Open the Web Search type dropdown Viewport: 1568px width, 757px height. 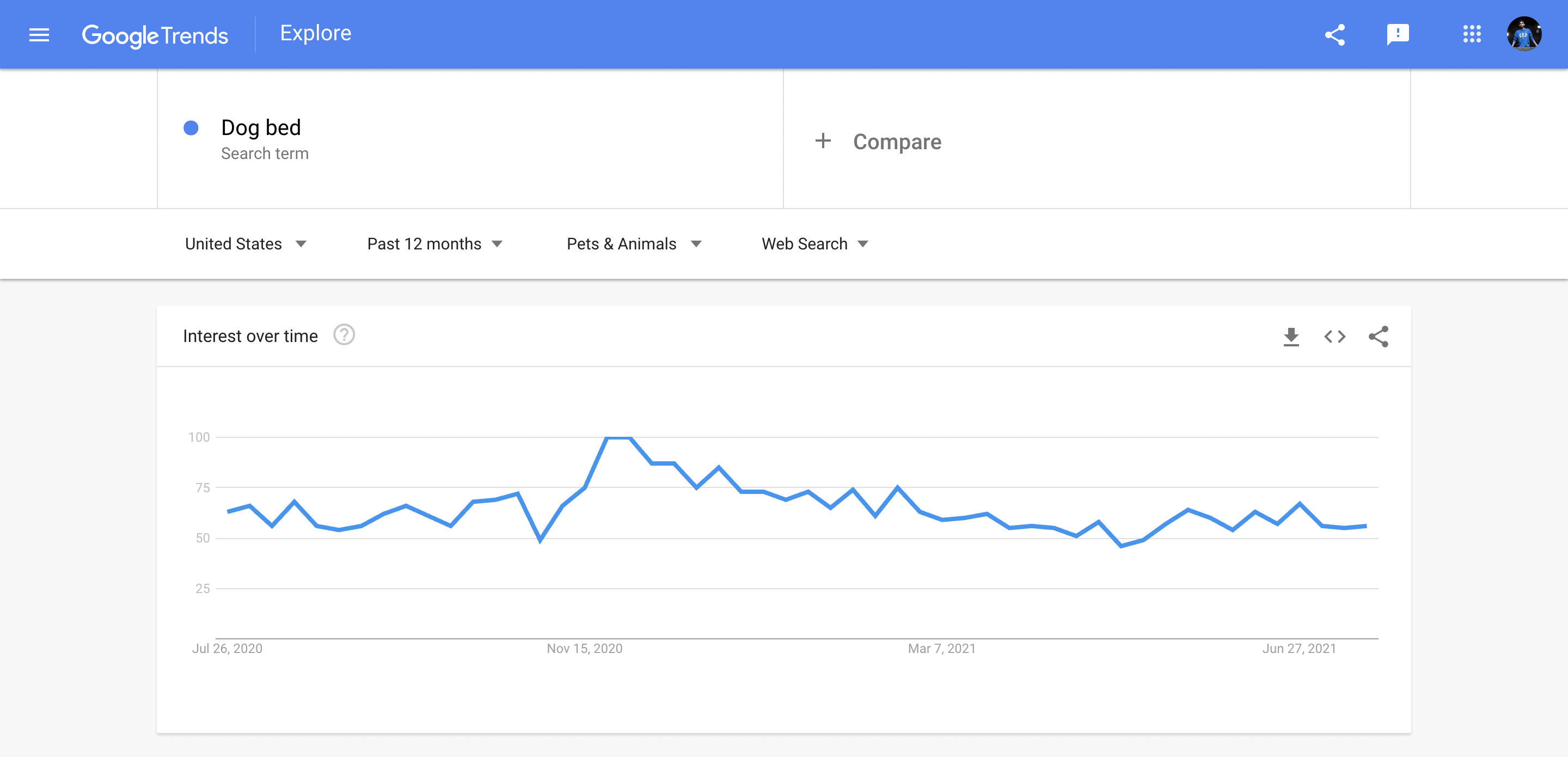point(814,243)
